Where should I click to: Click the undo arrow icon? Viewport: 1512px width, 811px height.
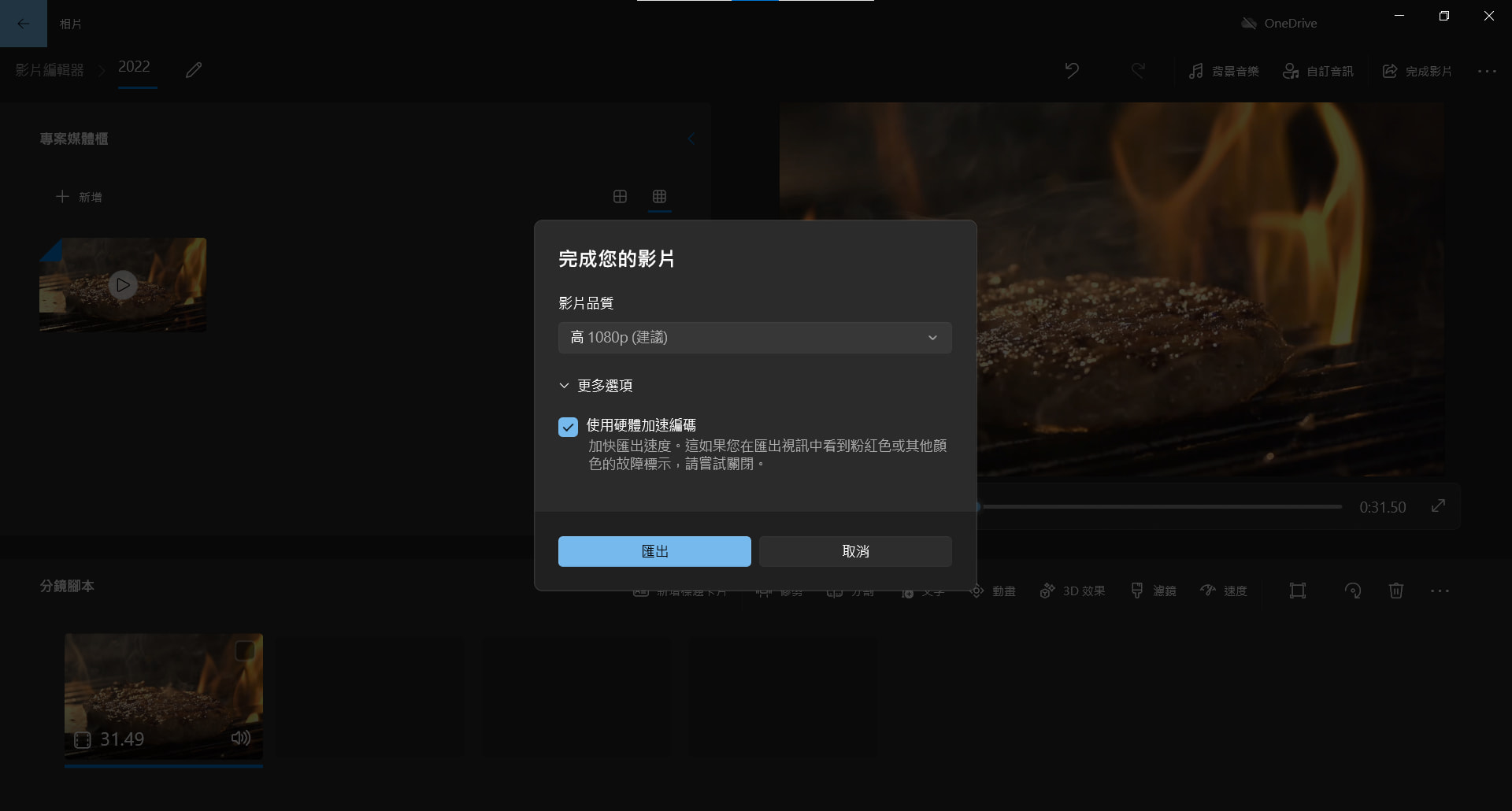(1072, 71)
